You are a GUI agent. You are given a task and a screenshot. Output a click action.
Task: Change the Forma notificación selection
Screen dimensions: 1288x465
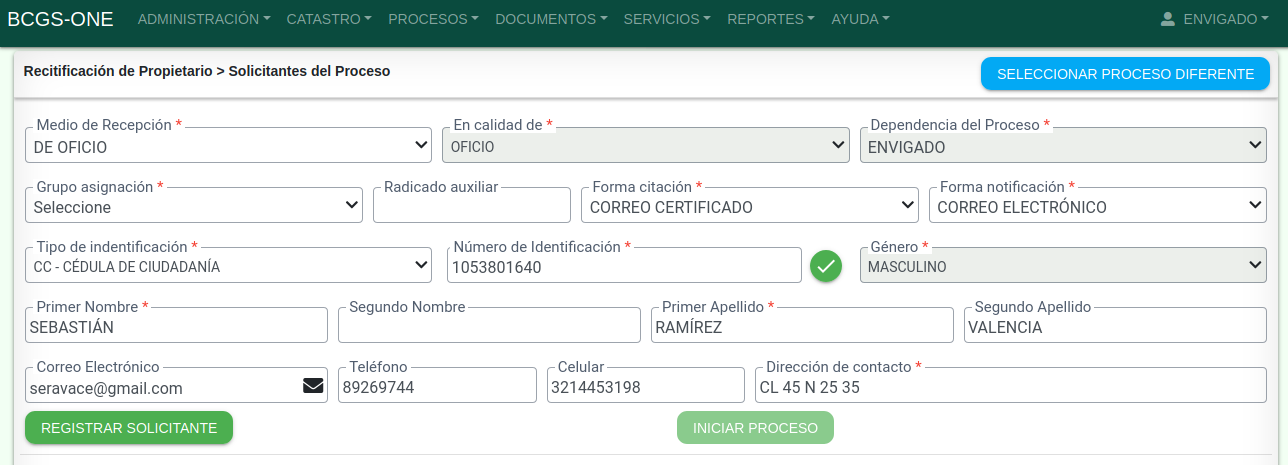[1097, 207]
